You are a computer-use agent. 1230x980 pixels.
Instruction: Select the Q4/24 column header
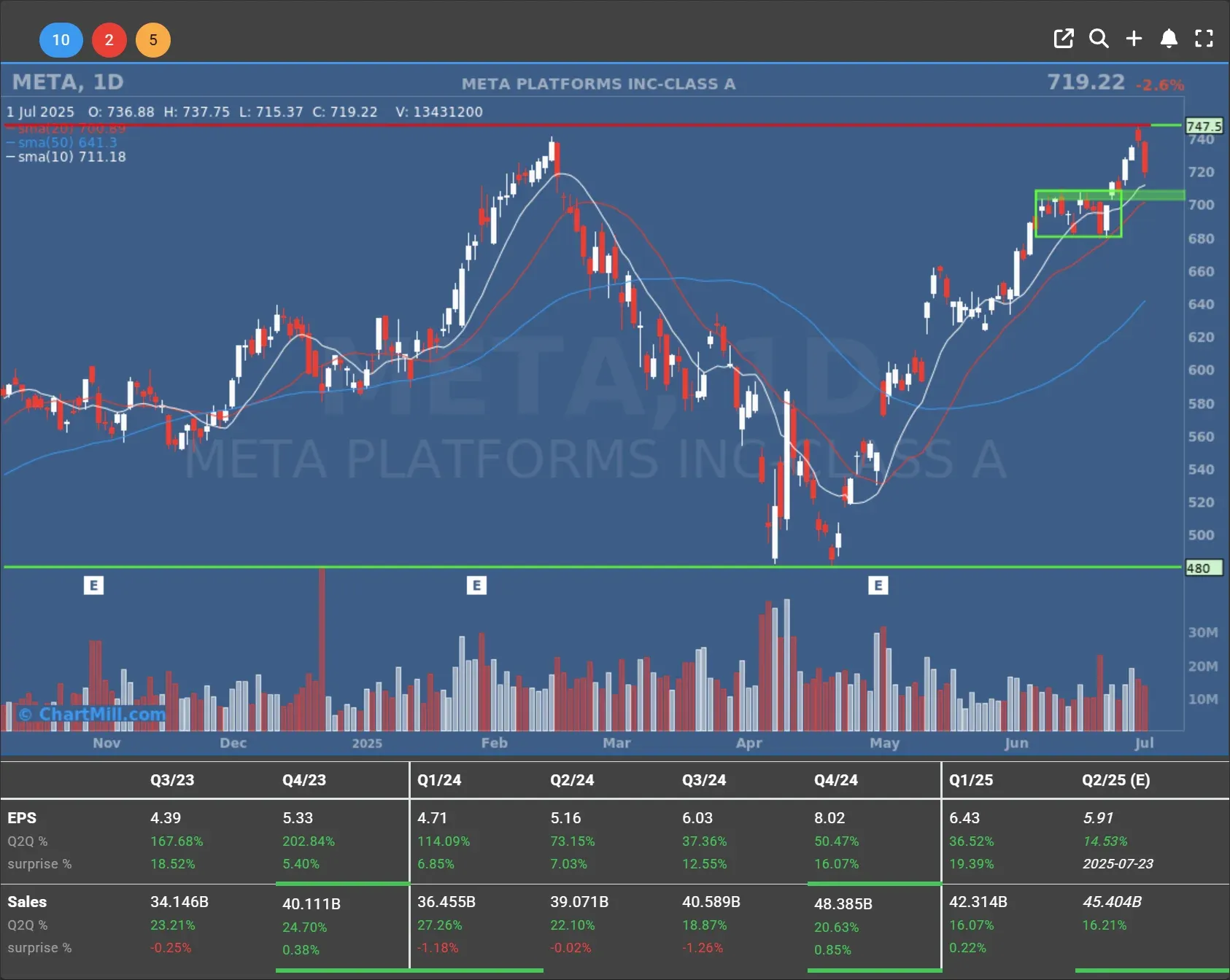tap(836, 779)
